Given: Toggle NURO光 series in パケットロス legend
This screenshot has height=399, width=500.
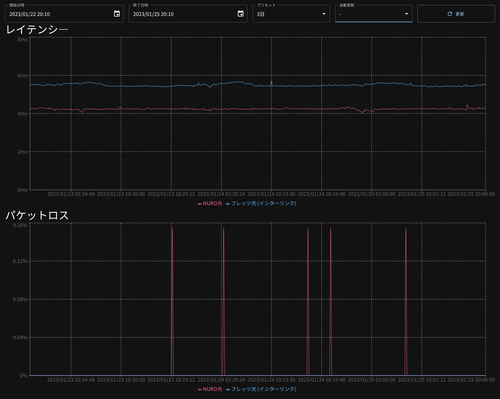Looking at the screenshot, I should click(x=210, y=389).
